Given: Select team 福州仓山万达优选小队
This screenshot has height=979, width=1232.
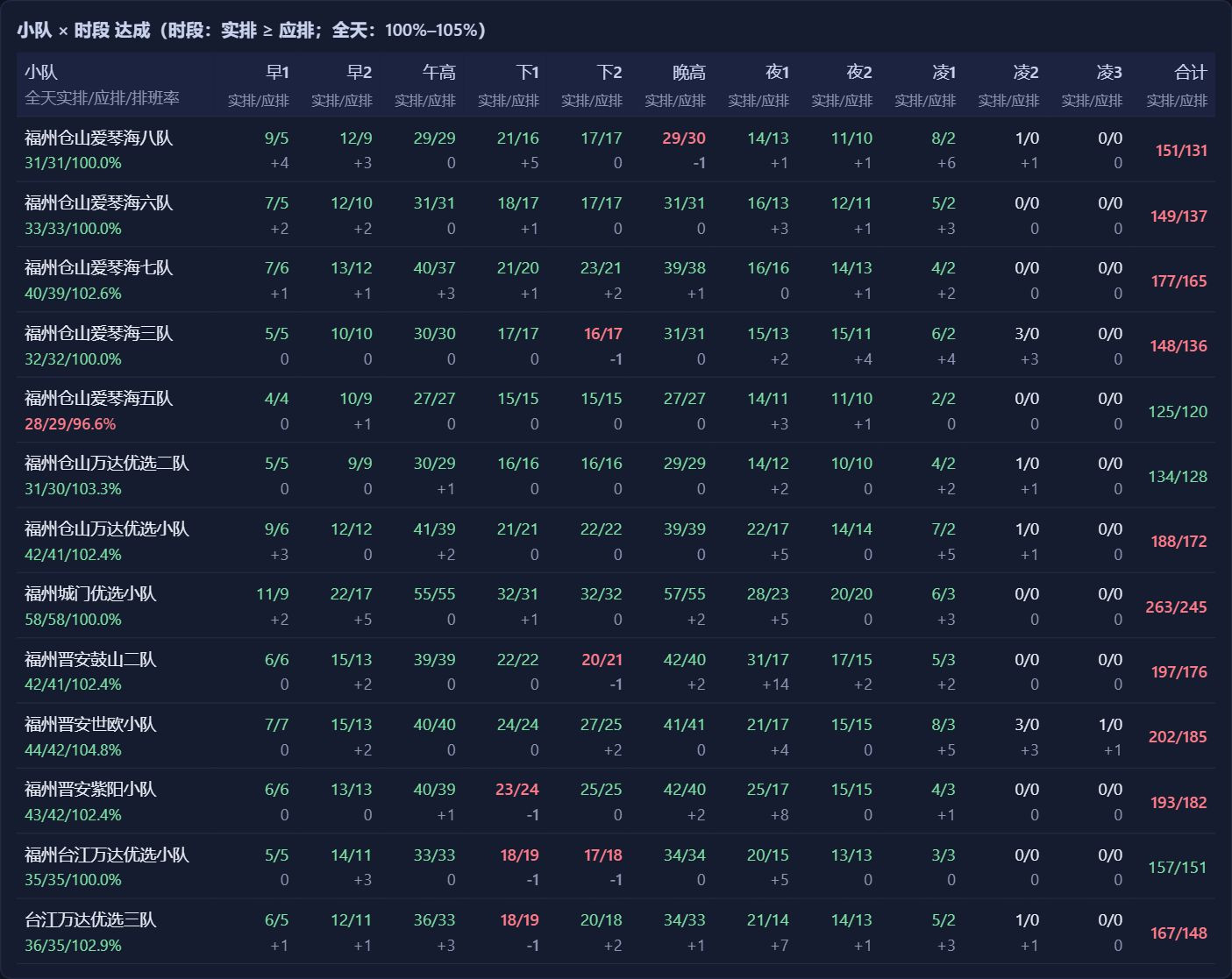Looking at the screenshot, I should tap(107, 529).
